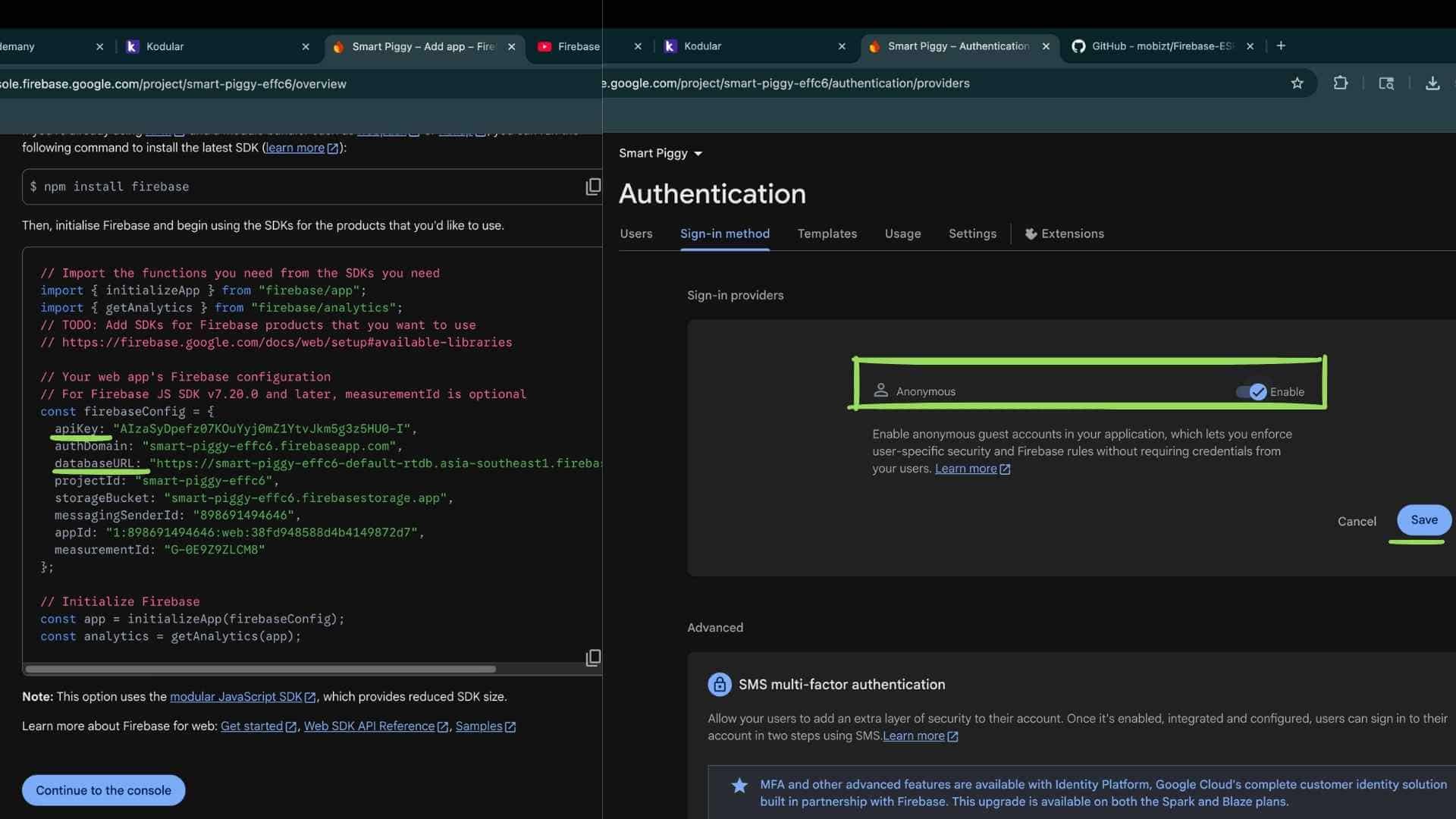1456x819 pixels.
Task: Copy the npm install firebase command
Action: pyautogui.click(x=593, y=187)
